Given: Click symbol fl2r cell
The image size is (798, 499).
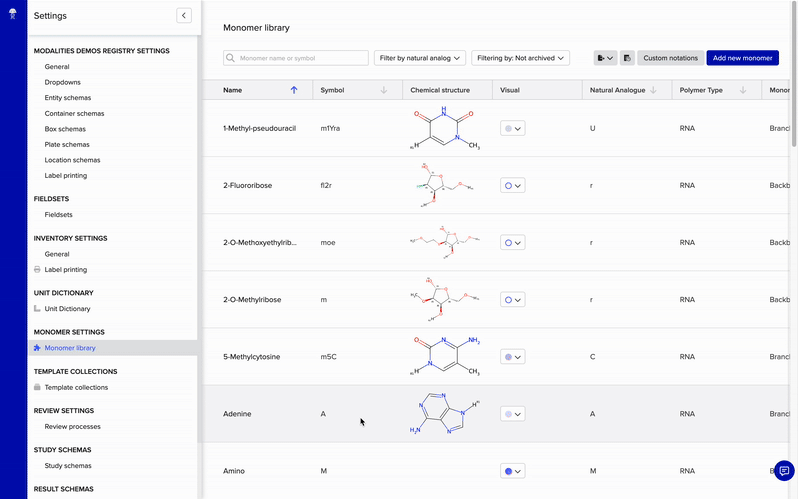Looking at the screenshot, I should [326, 185].
